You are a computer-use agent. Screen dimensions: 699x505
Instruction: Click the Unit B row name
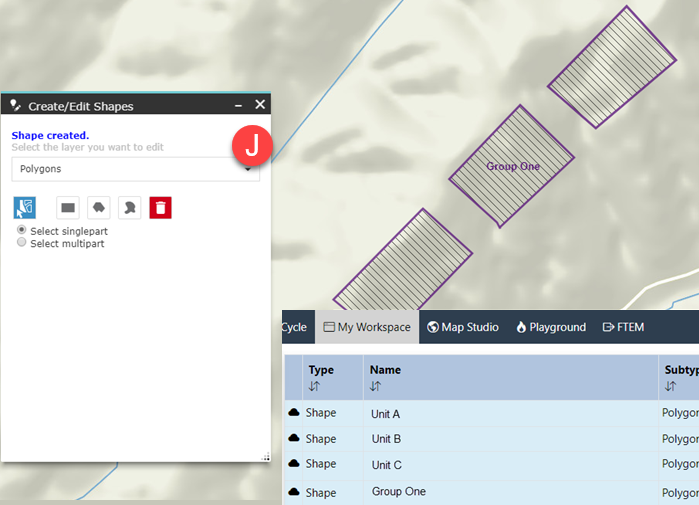tap(386, 439)
